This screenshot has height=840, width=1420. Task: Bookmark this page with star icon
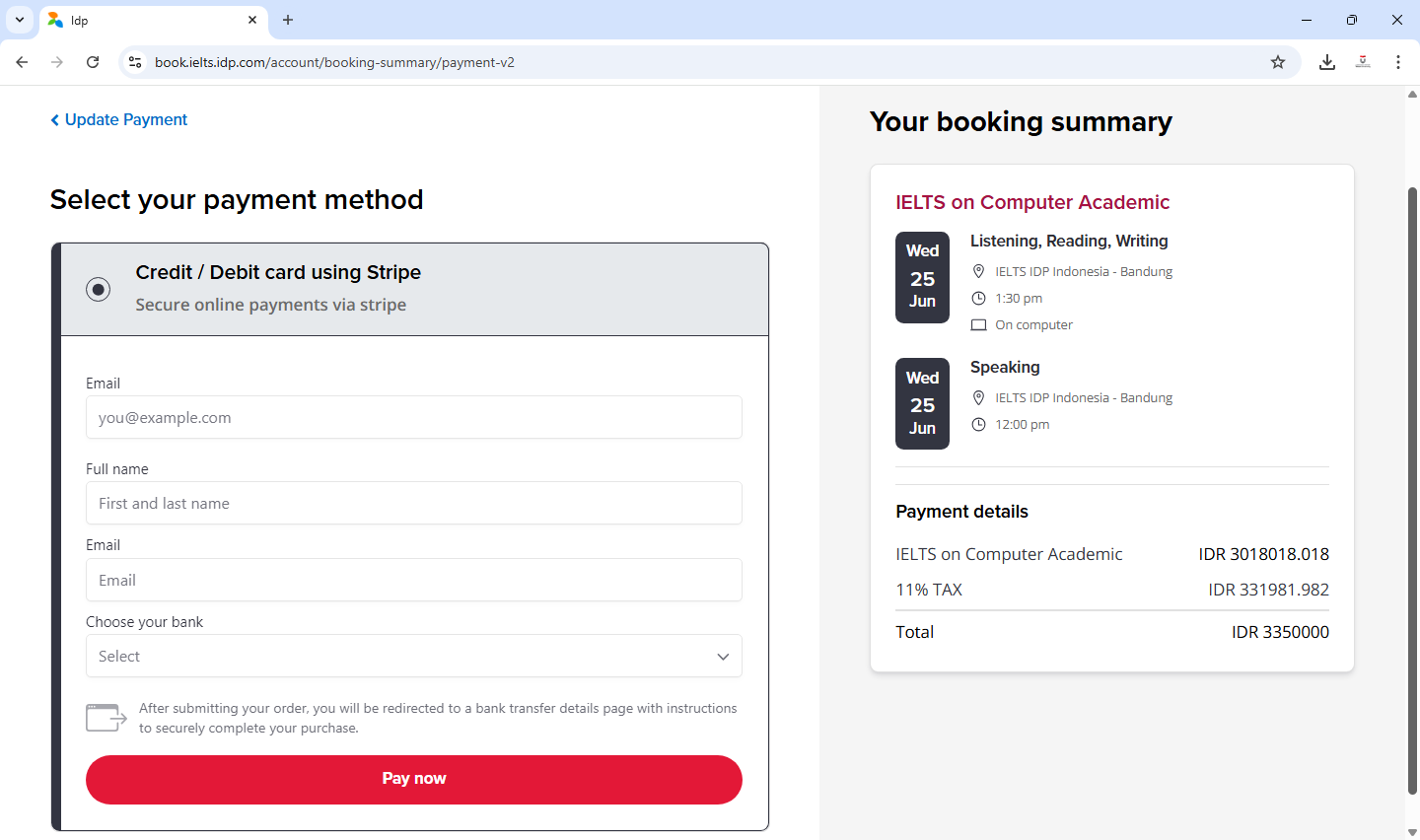(x=1278, y=62)
